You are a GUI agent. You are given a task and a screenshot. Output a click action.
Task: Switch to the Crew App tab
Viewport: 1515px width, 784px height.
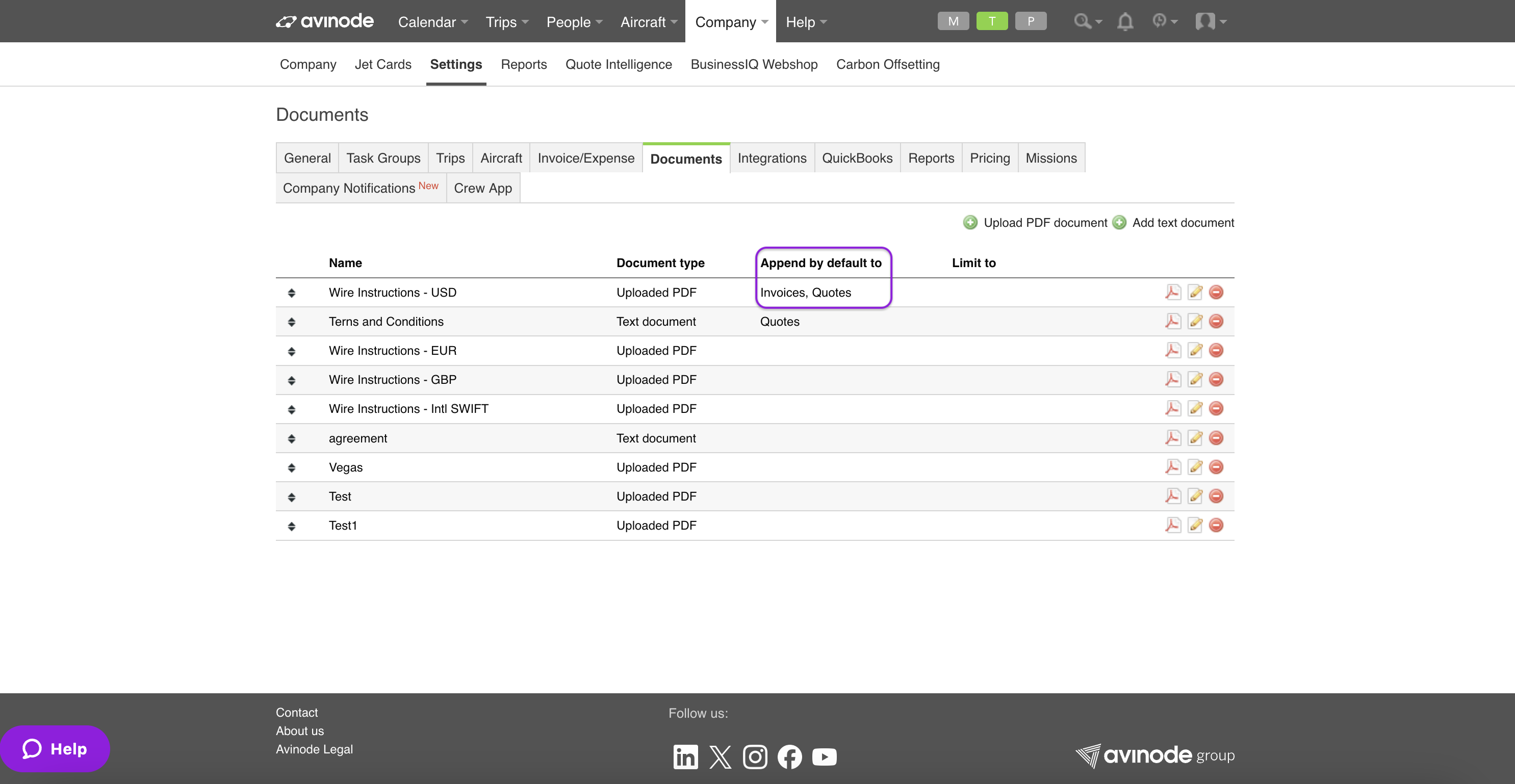(x=483, y=188)
